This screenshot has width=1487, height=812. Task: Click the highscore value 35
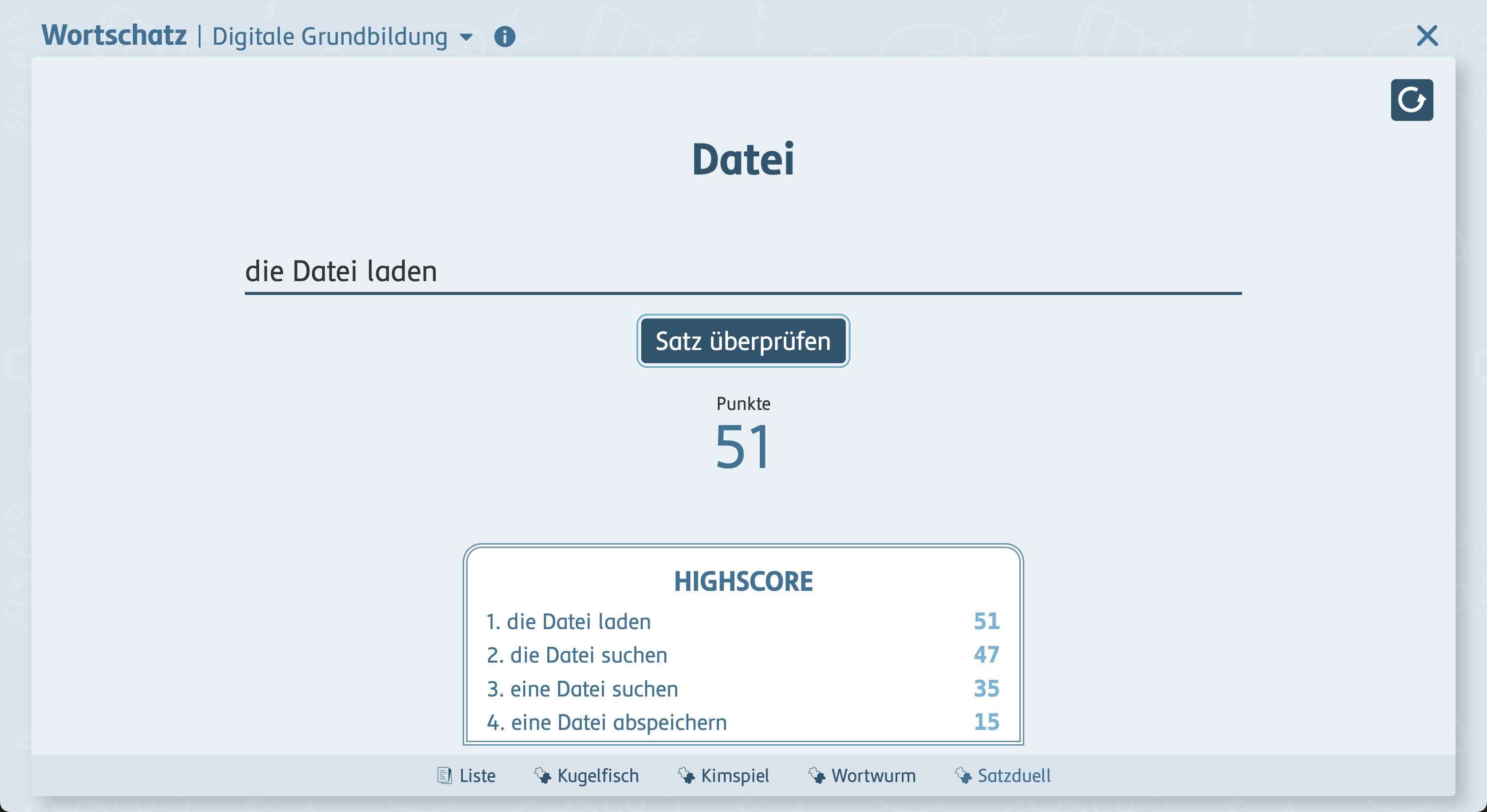click(x=986, y=688)
